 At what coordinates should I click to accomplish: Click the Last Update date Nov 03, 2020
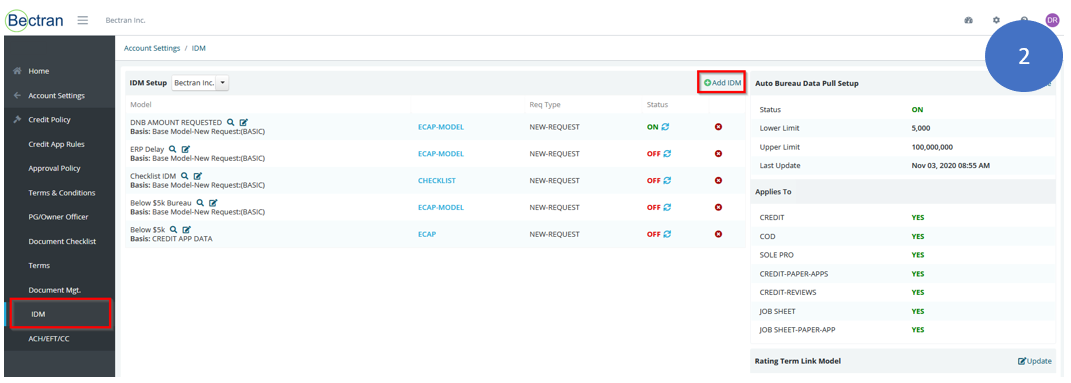(951, 165)
